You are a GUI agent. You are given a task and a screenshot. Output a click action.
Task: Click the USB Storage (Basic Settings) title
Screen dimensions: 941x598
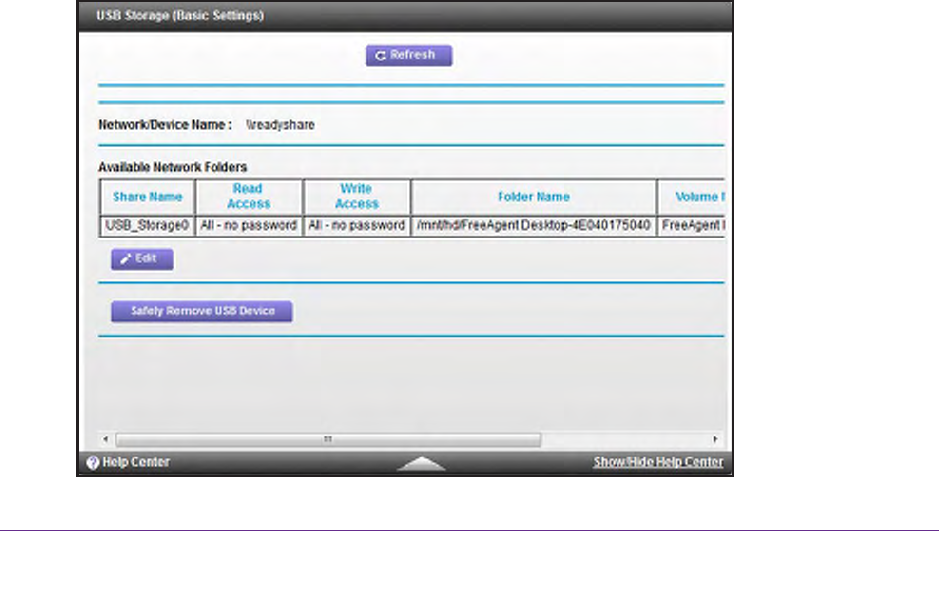tap(180, 16)
